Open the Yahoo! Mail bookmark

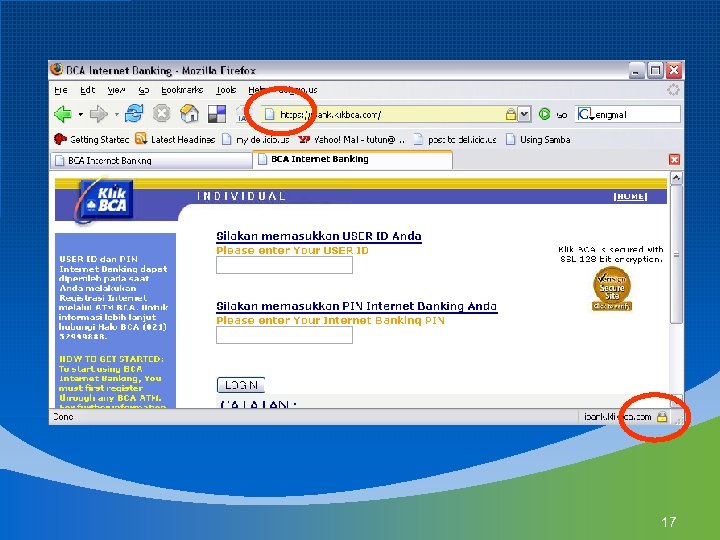tap(351, 139)
